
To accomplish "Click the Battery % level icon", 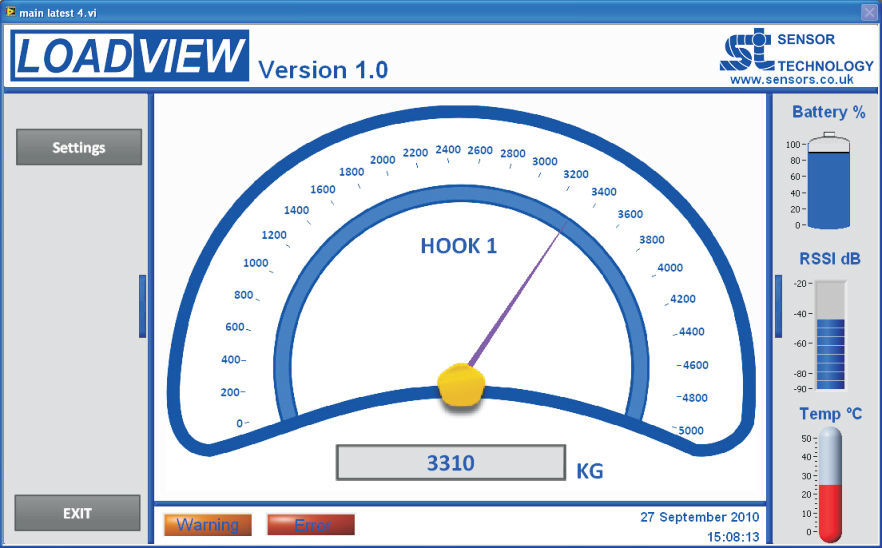I will pyautogui.click(x=828, y=183).
